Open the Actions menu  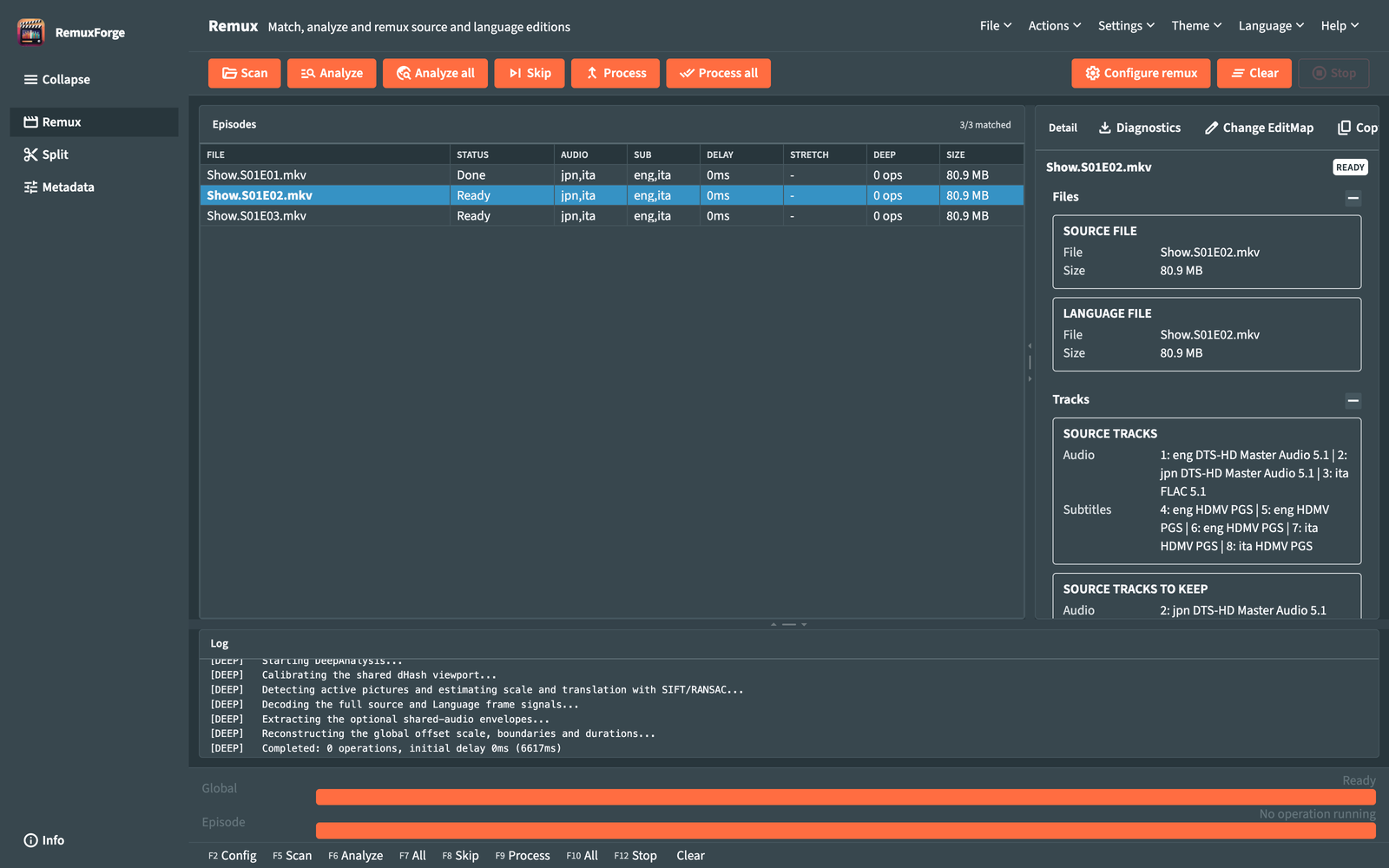[1055, 26]
